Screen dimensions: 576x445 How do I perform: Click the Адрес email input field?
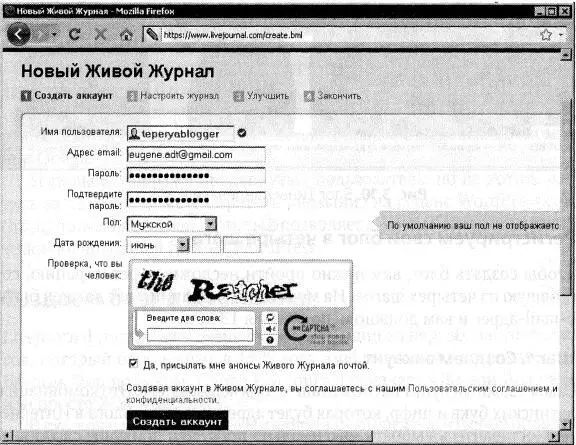(x=196, y=155)
